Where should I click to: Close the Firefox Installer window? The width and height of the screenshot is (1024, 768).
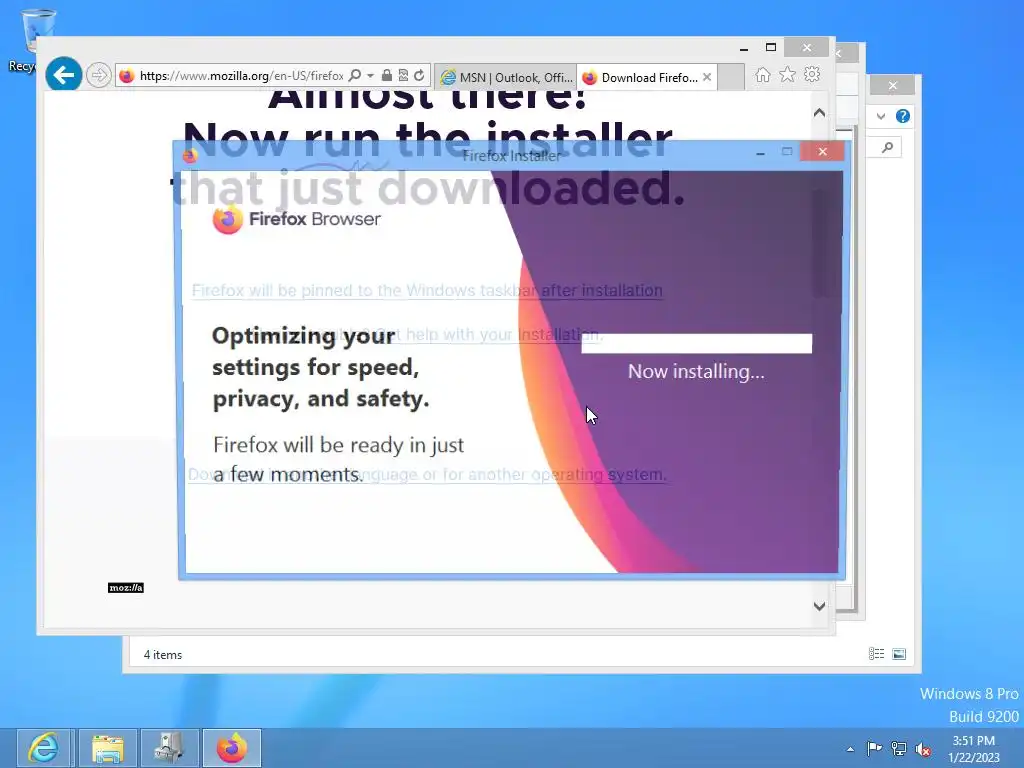822,152
